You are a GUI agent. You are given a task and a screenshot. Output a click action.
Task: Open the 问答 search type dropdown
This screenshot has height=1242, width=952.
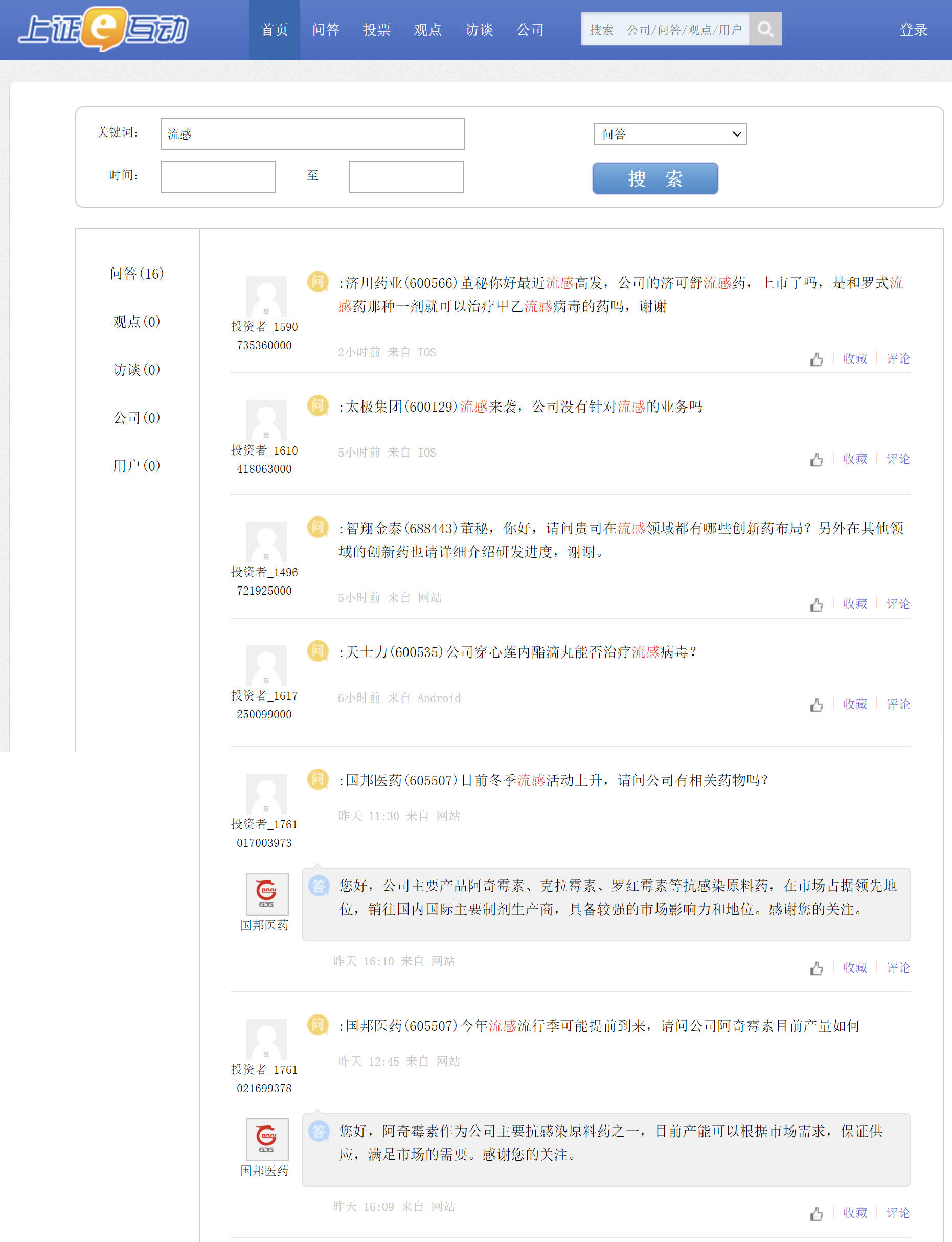[670, 134]
